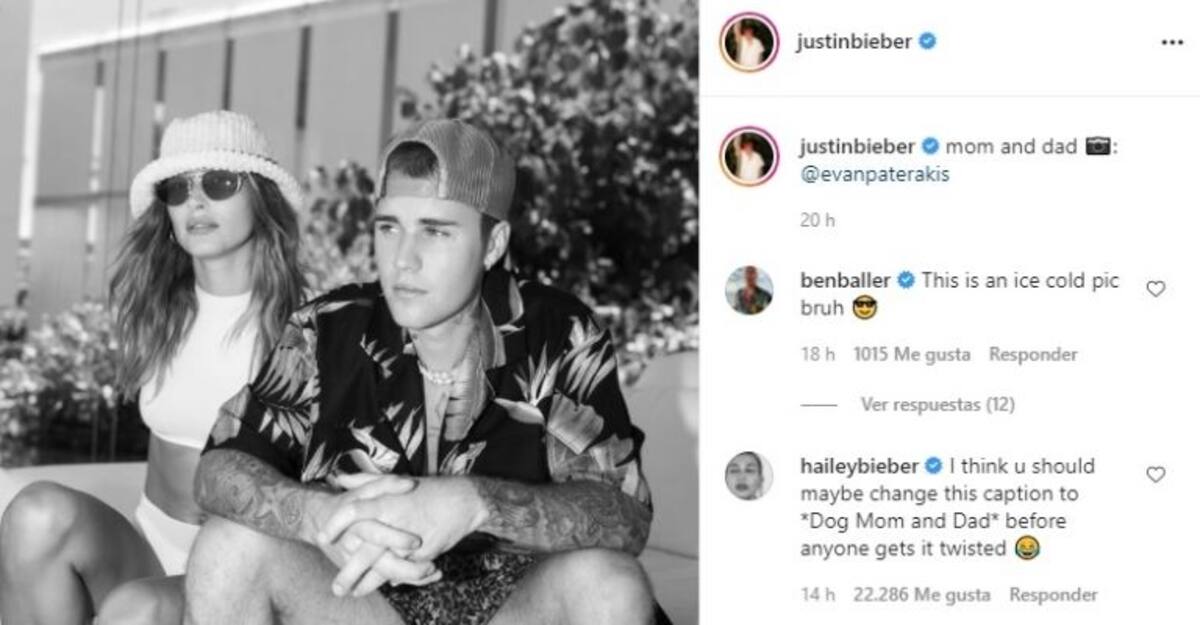Click the benballer username link

point(847,280)
